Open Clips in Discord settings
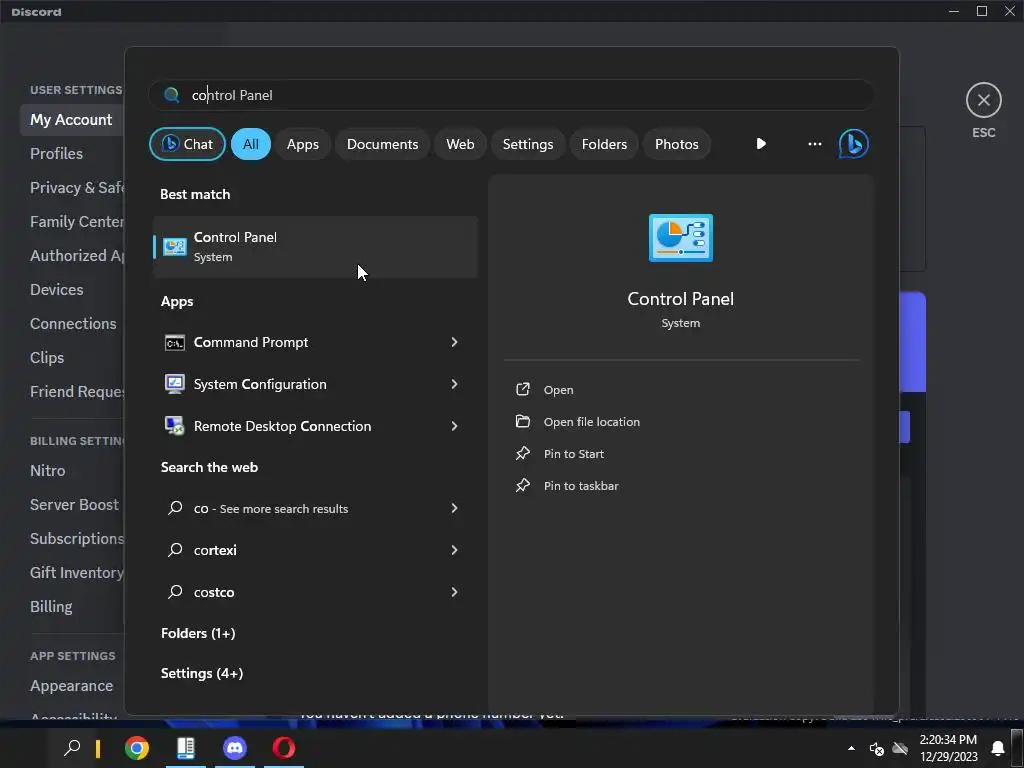Image resolution: width=1024 pixels, height=768 pixels. pyautogui.click(x=47, y=357)
